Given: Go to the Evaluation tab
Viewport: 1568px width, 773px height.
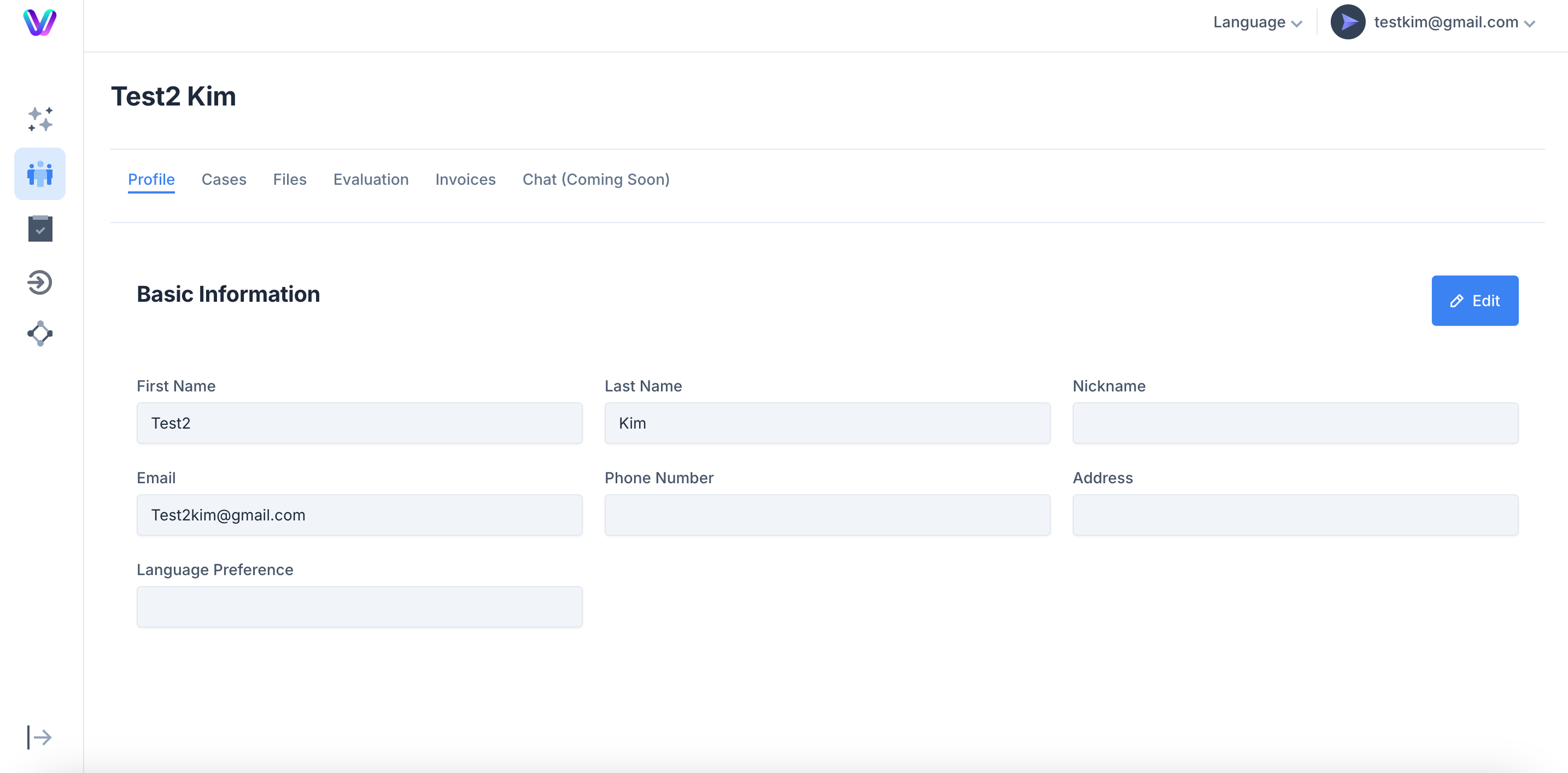Looking at the screenshot, I should tap(371, 179).
